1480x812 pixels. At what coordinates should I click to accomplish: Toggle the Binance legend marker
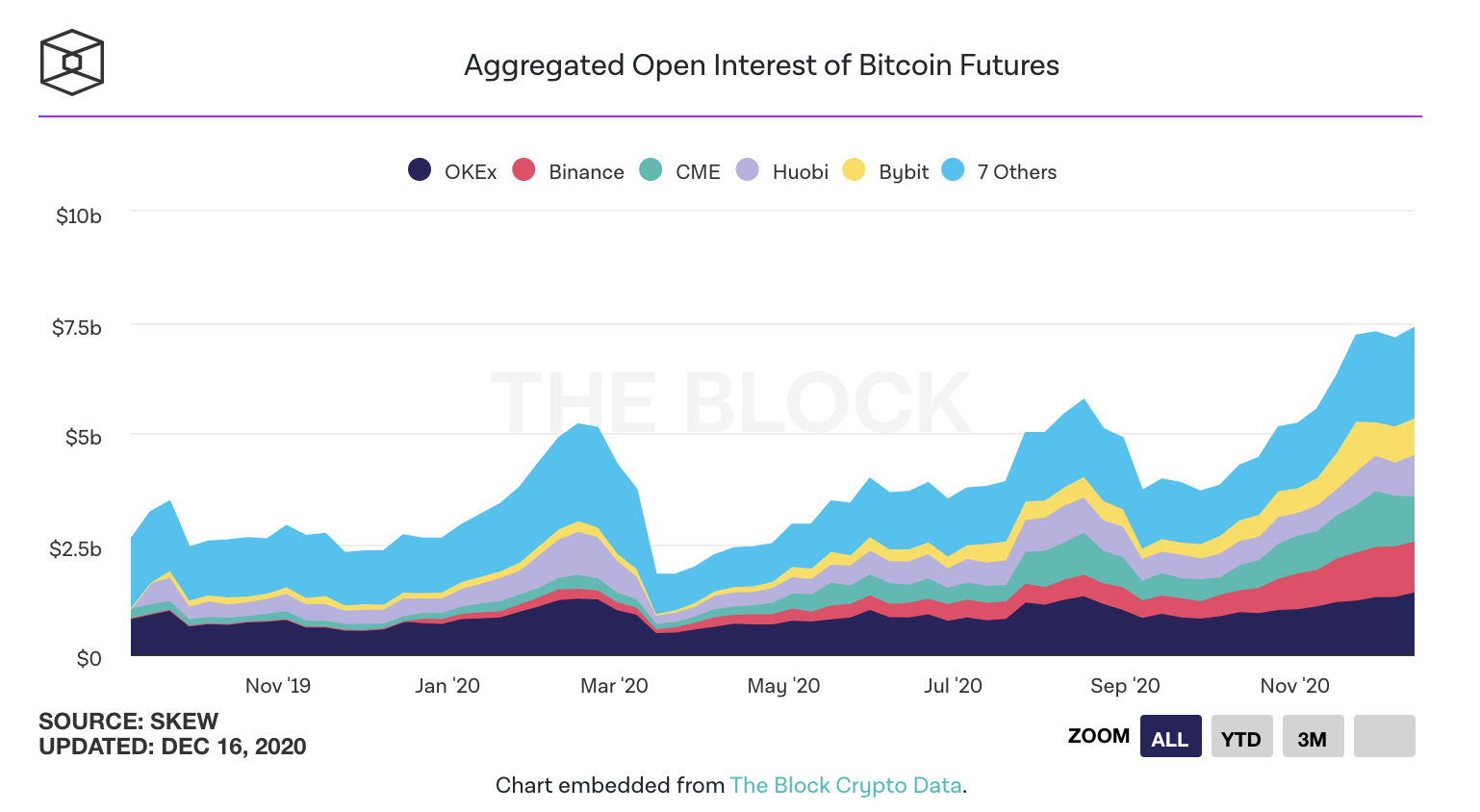(x=523, y=170)
